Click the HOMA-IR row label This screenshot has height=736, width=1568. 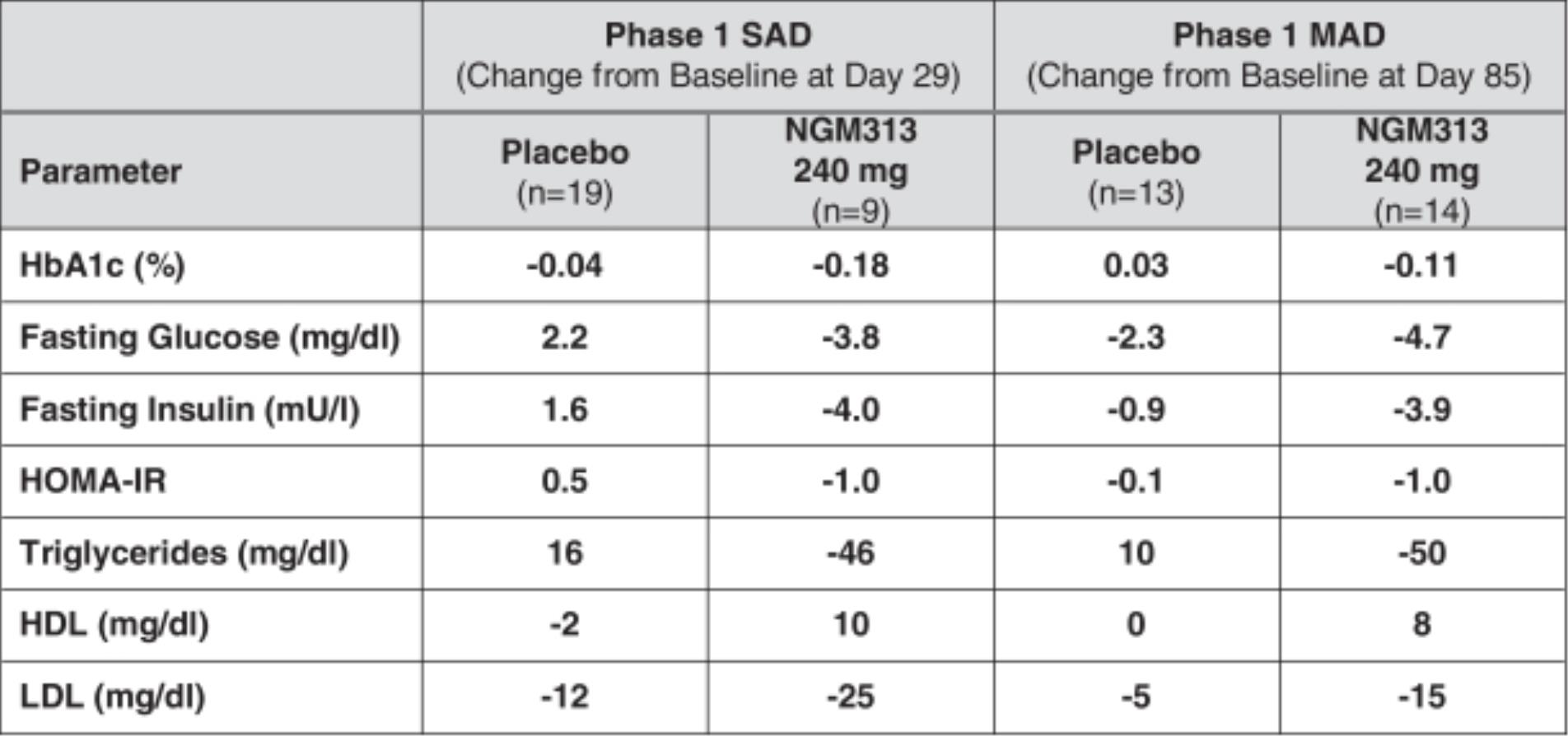(x=93, y=481)
